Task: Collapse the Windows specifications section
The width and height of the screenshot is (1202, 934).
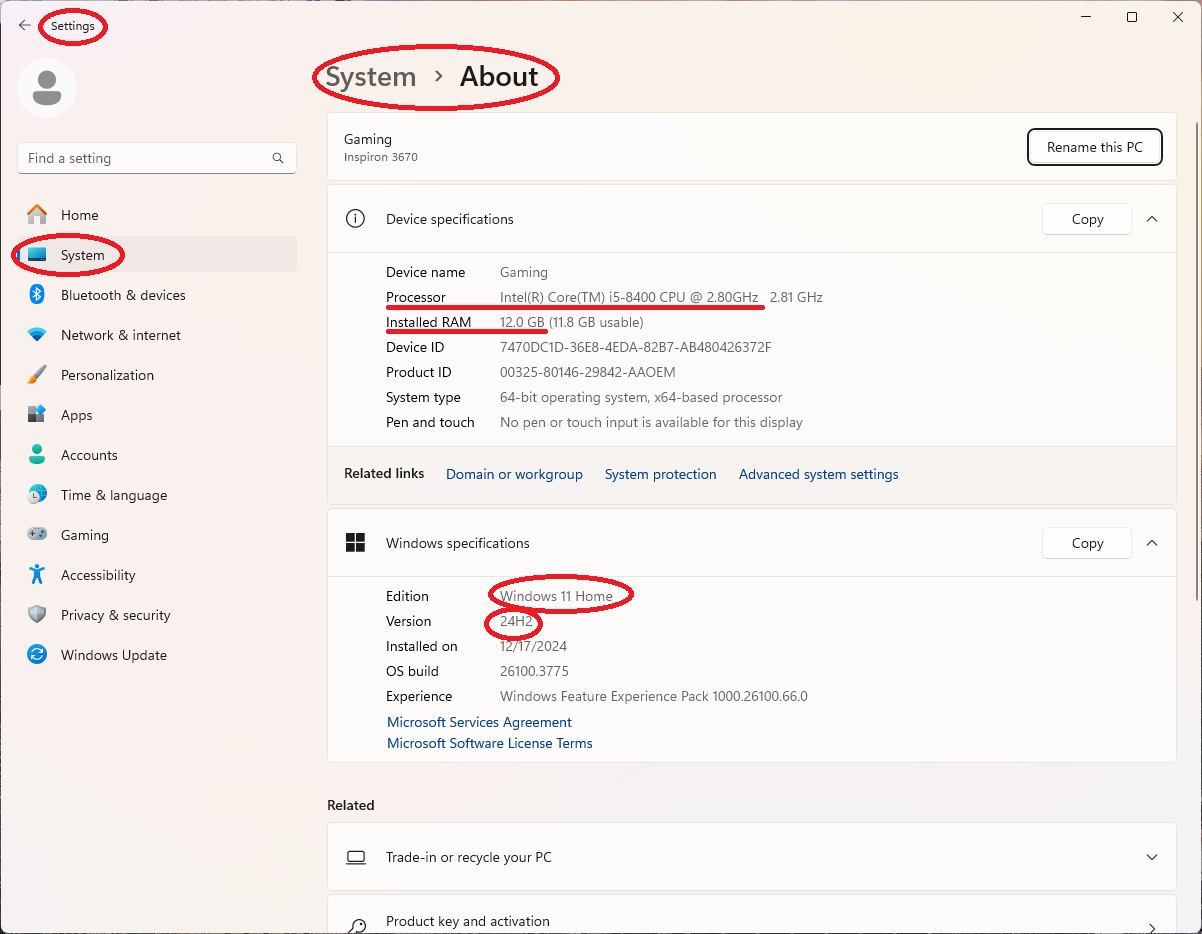Action: pyautogui.click(x=1152, y=543)
